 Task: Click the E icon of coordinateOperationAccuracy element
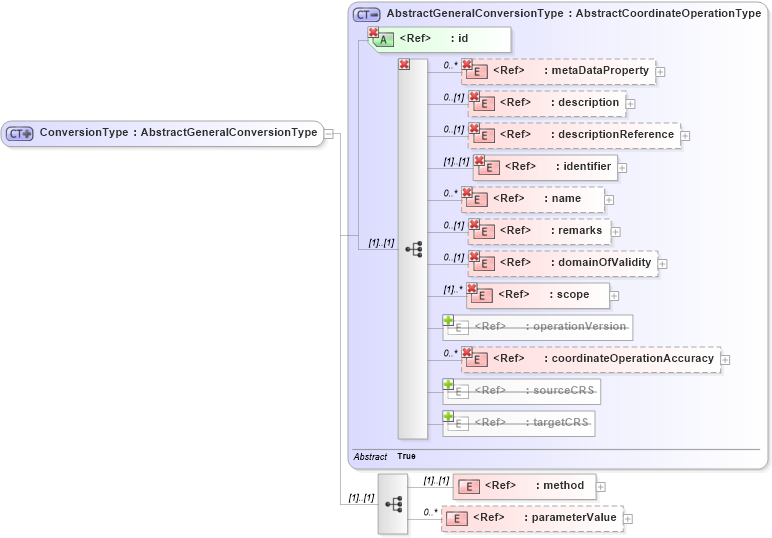pyautogui.click(x=476, y=360)
